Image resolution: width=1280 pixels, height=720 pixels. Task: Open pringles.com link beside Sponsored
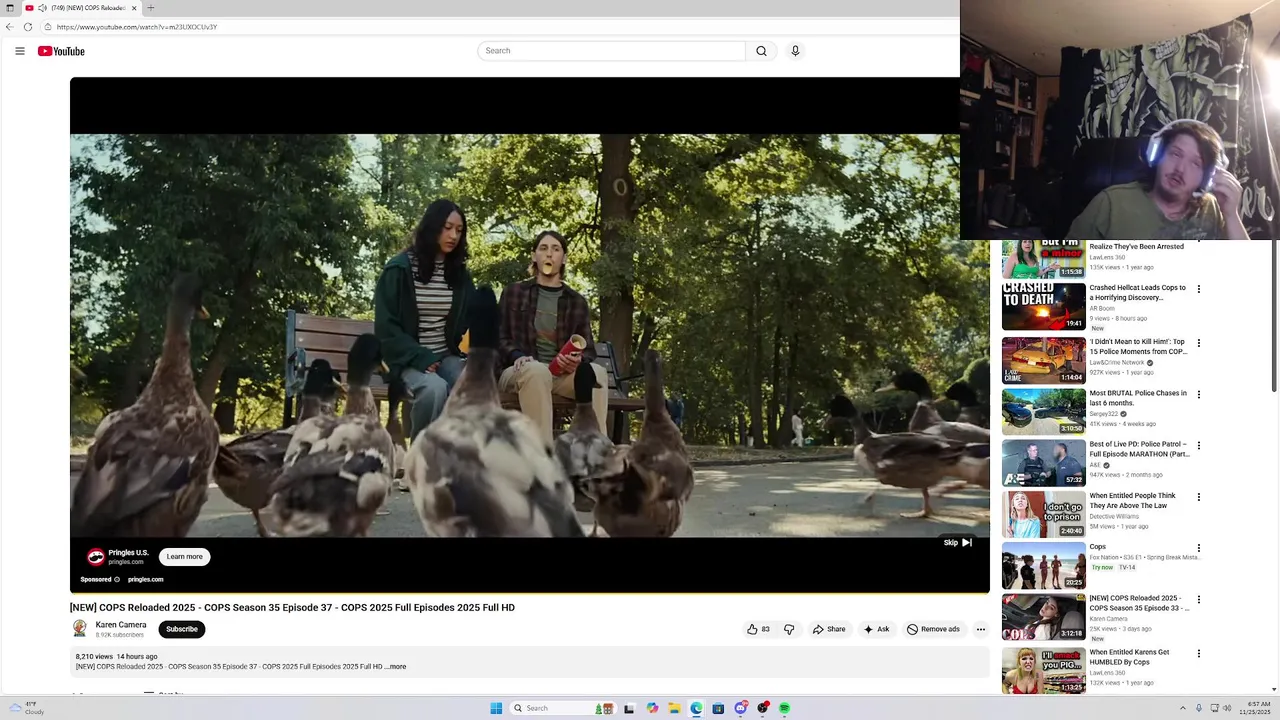145,580
